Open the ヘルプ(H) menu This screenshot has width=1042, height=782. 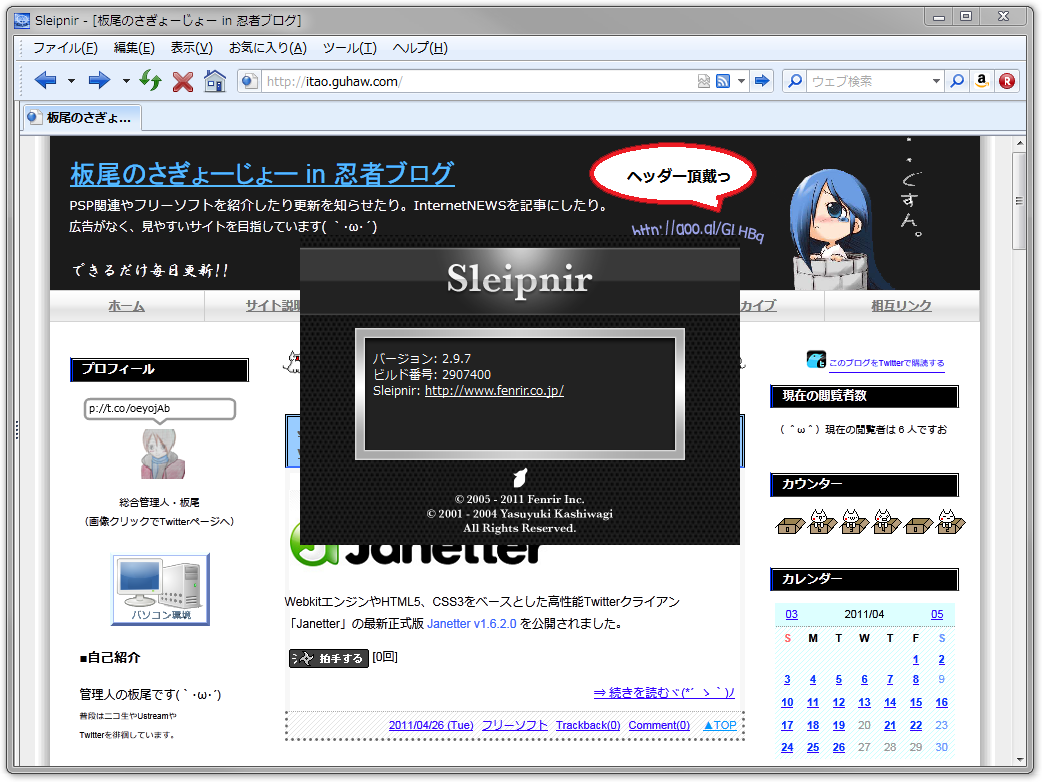[420, 48]
